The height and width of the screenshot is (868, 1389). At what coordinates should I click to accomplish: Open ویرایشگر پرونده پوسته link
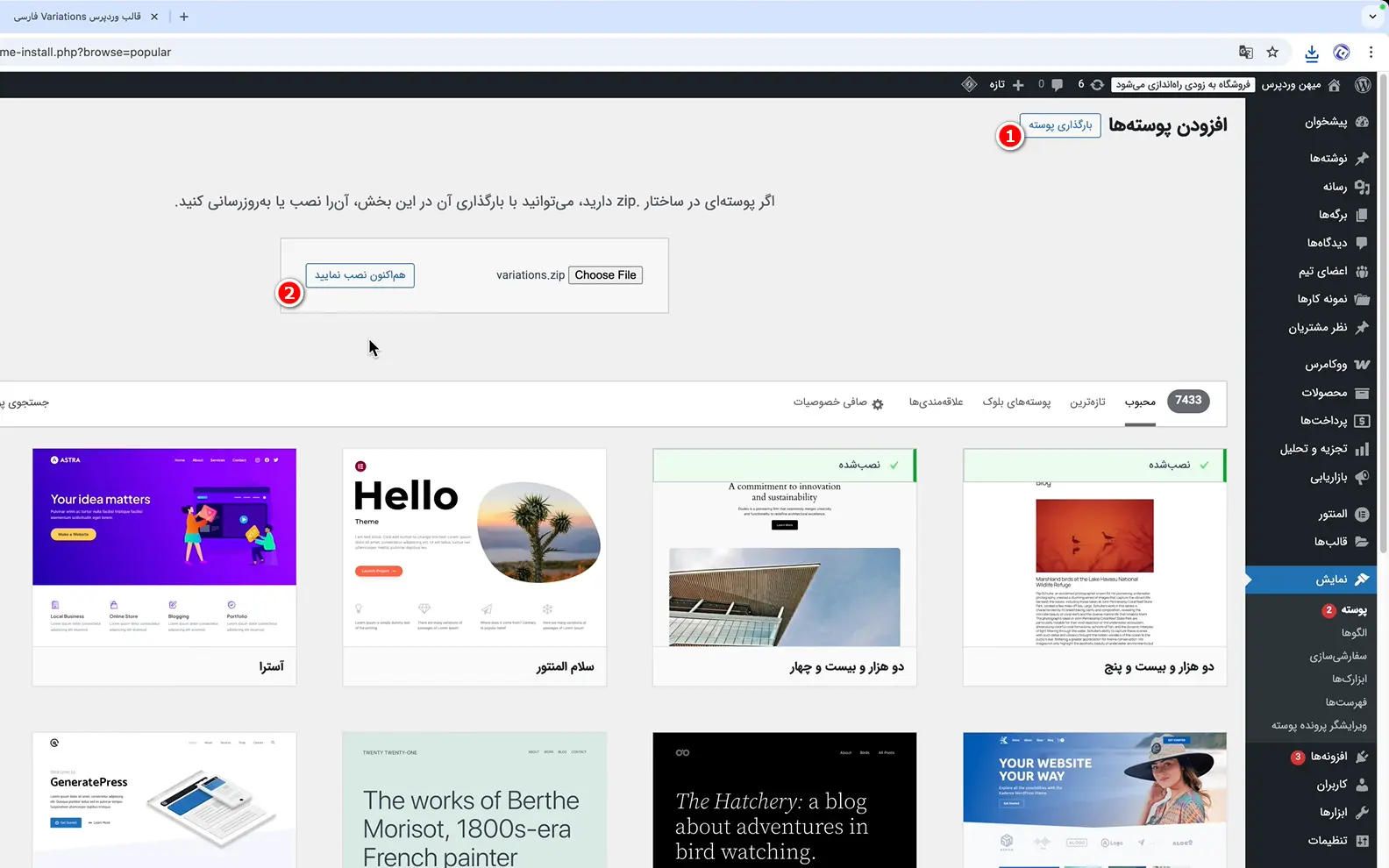pyautogui.click(x=1319, y=725)
